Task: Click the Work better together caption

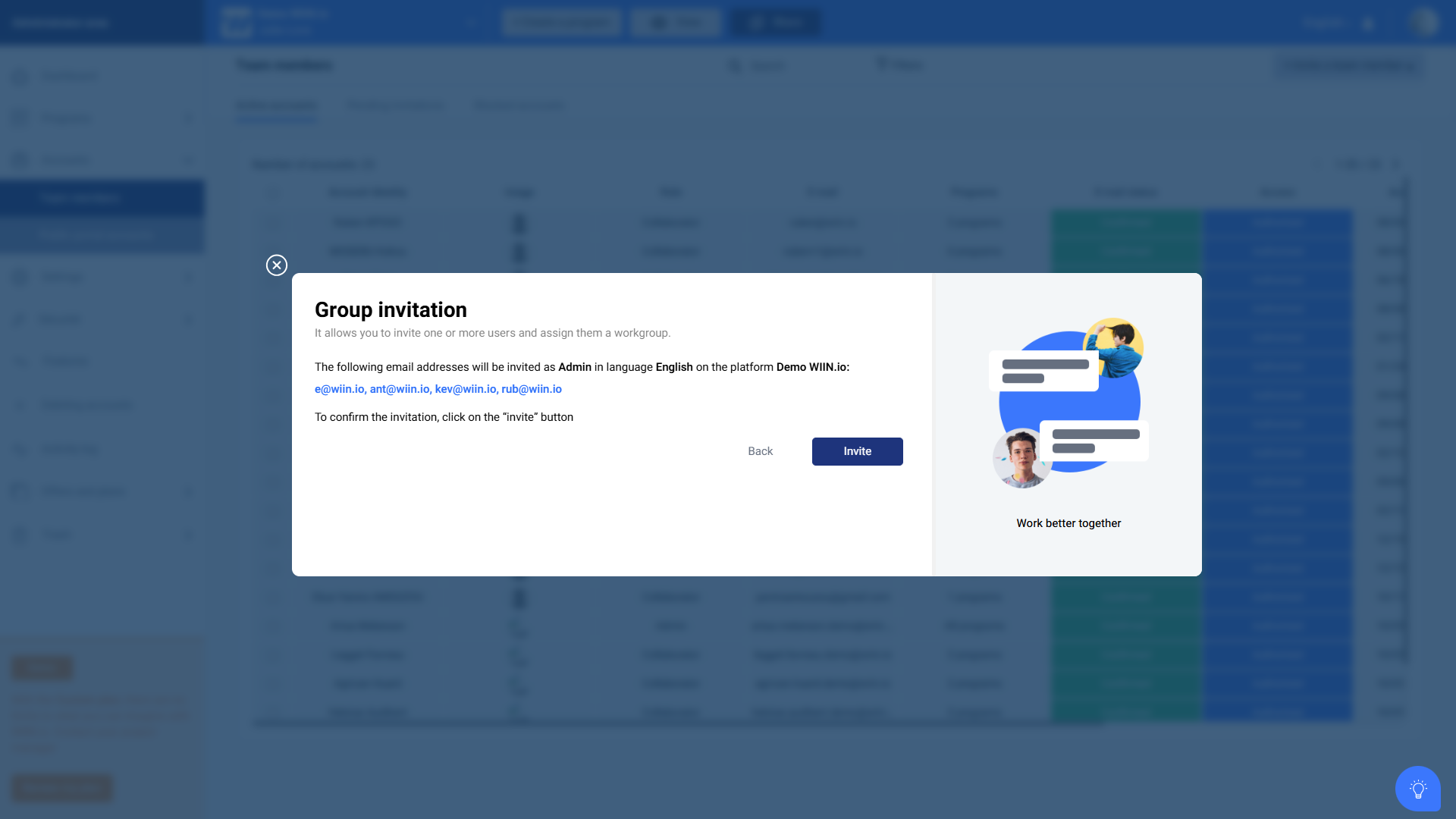Action: (1068, 523)
